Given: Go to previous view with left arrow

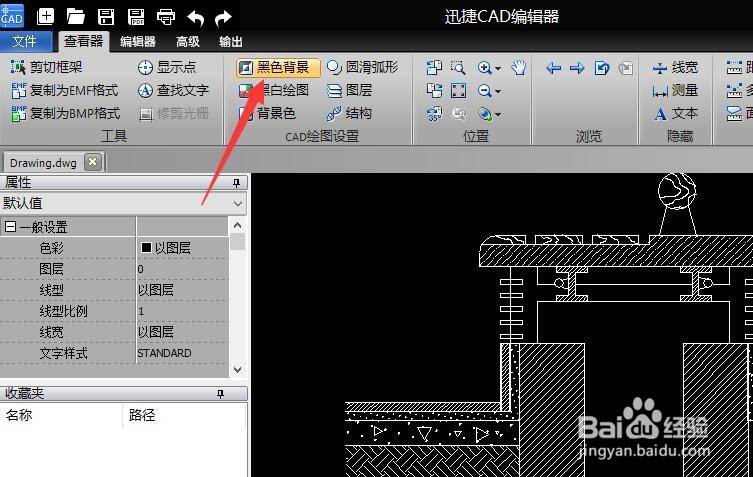Looking at the screenshot, I should (554, 68).
